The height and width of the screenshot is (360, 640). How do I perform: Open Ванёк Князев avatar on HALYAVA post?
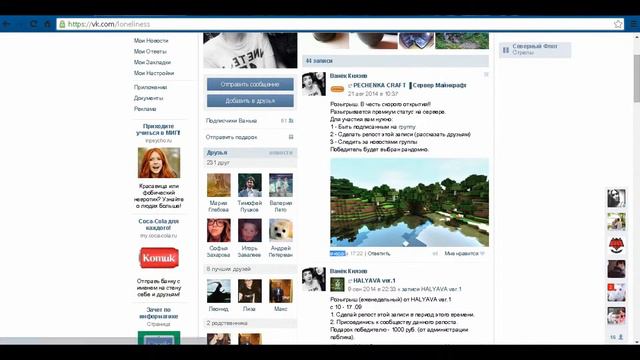pos(314,280)
